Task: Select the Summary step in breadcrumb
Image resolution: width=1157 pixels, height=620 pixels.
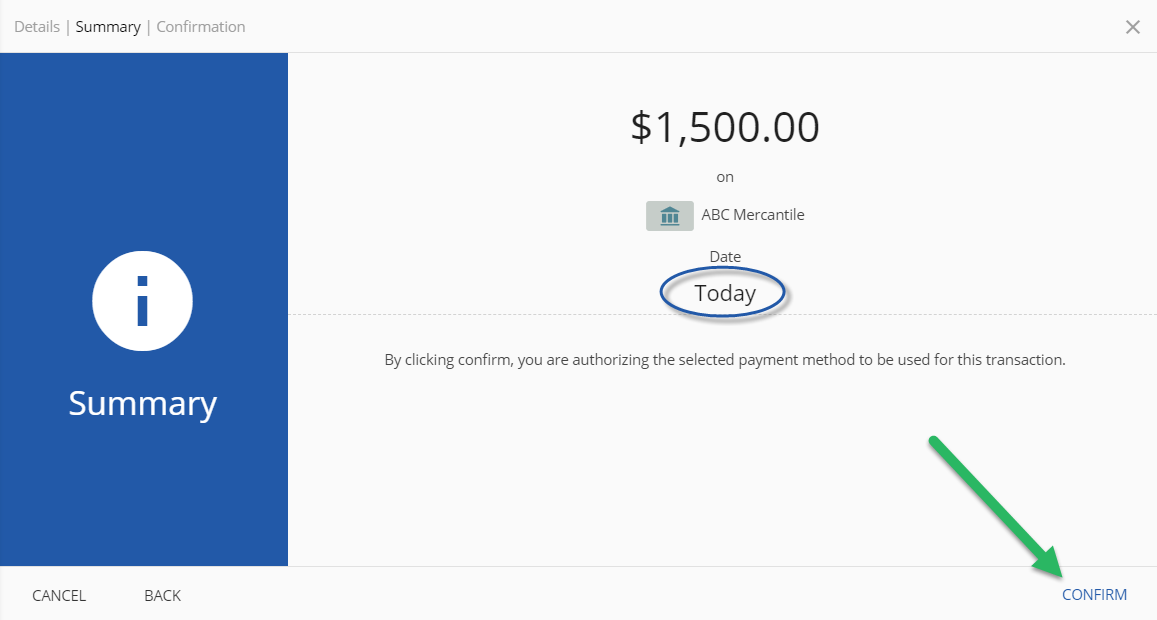Action: pyautogui.click(x=108, y=27)
